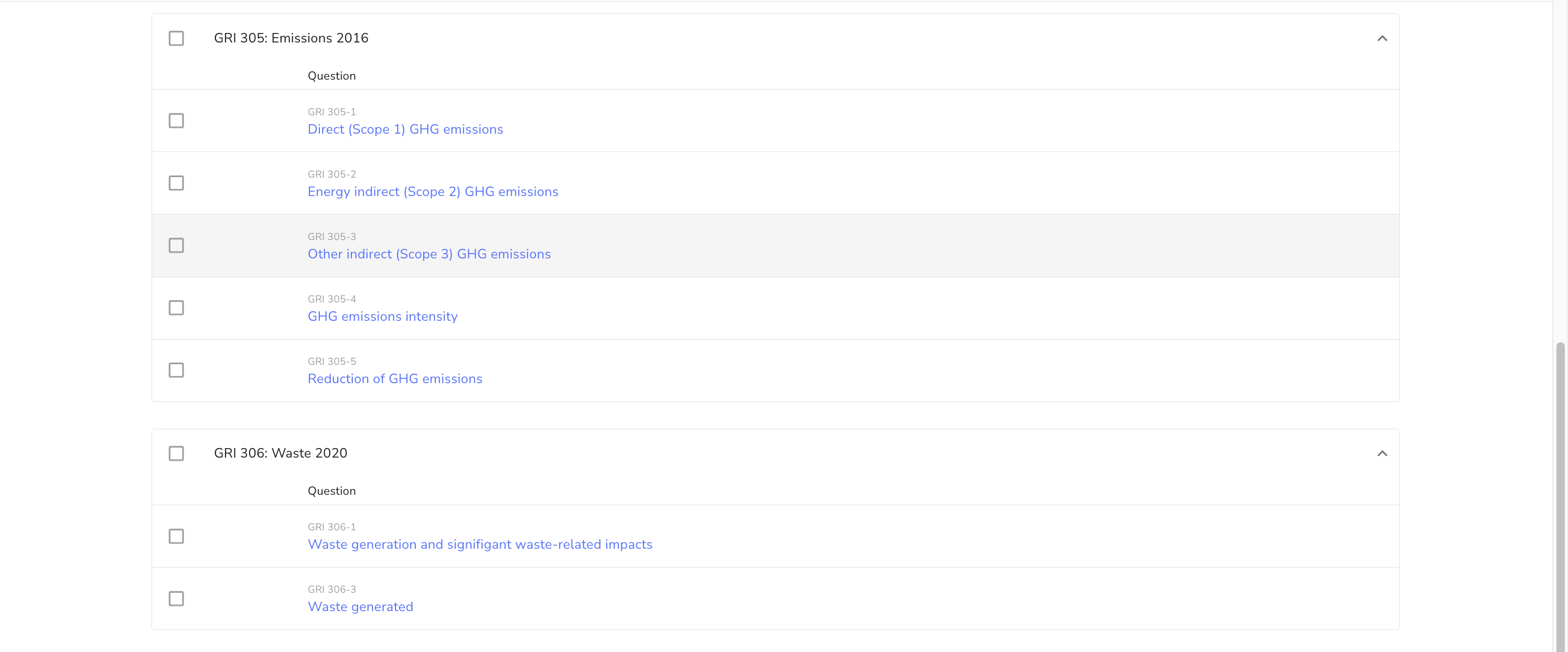
Task: Check the GRI 305-4 emissions intensity box
Action: [176, 308]
